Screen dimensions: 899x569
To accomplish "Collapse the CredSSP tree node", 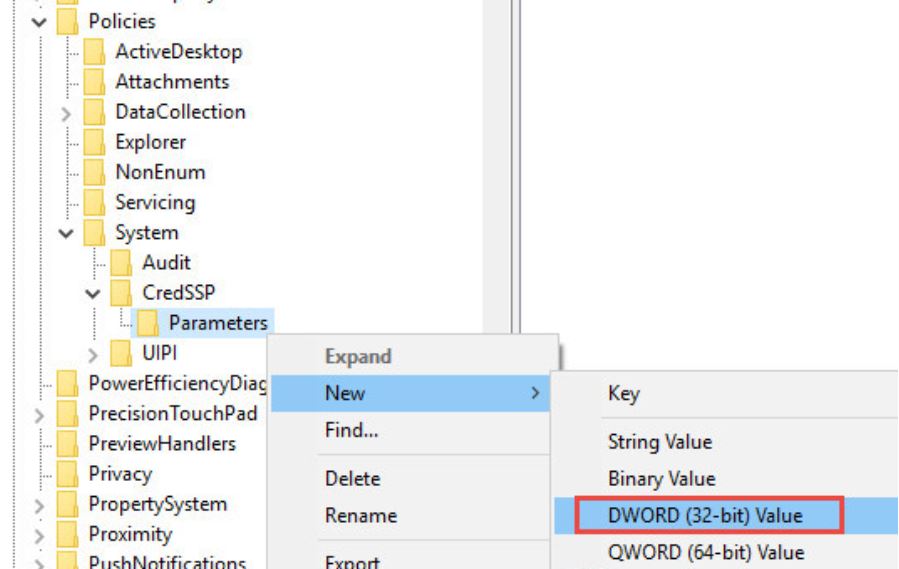I will click(x=93, y=294).
